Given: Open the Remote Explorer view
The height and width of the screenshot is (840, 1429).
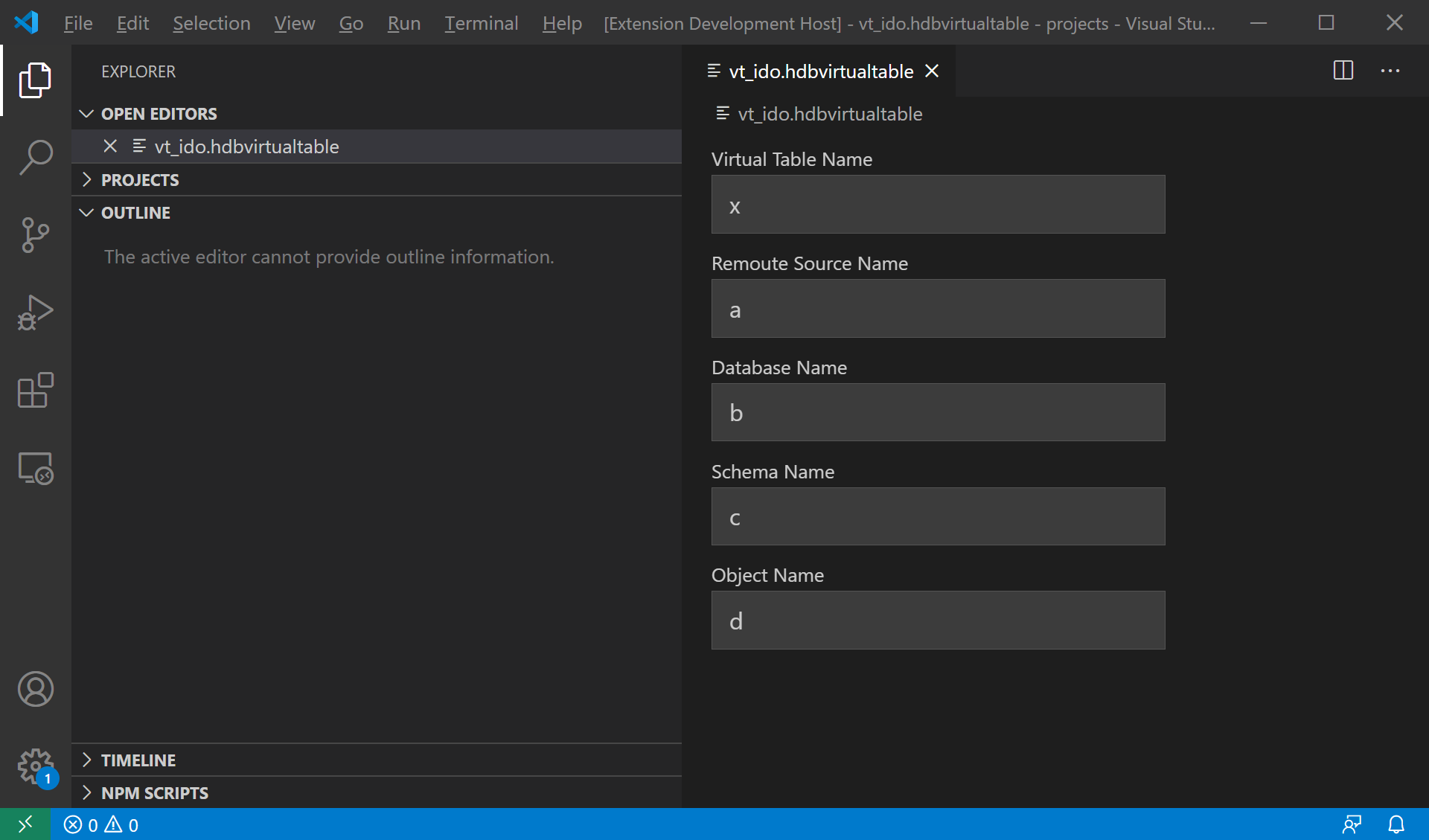Looking at the screenshot, I should pos(35,468).
